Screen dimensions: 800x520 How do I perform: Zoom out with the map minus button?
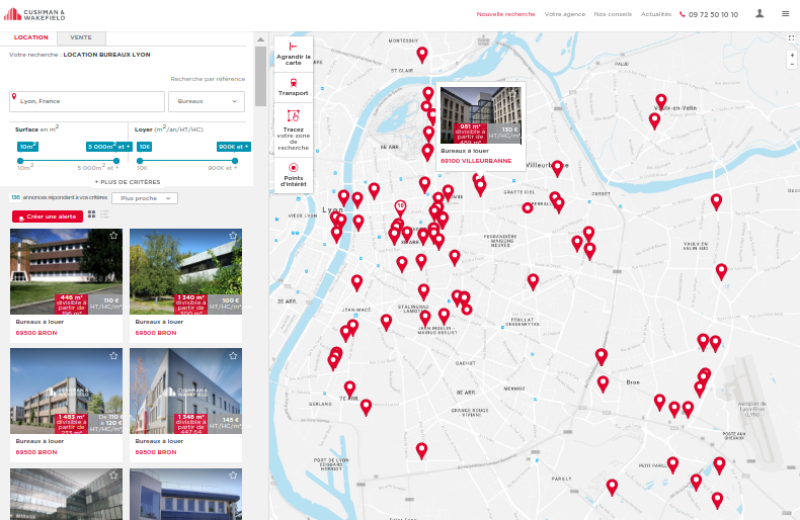[x=792, y=64]
